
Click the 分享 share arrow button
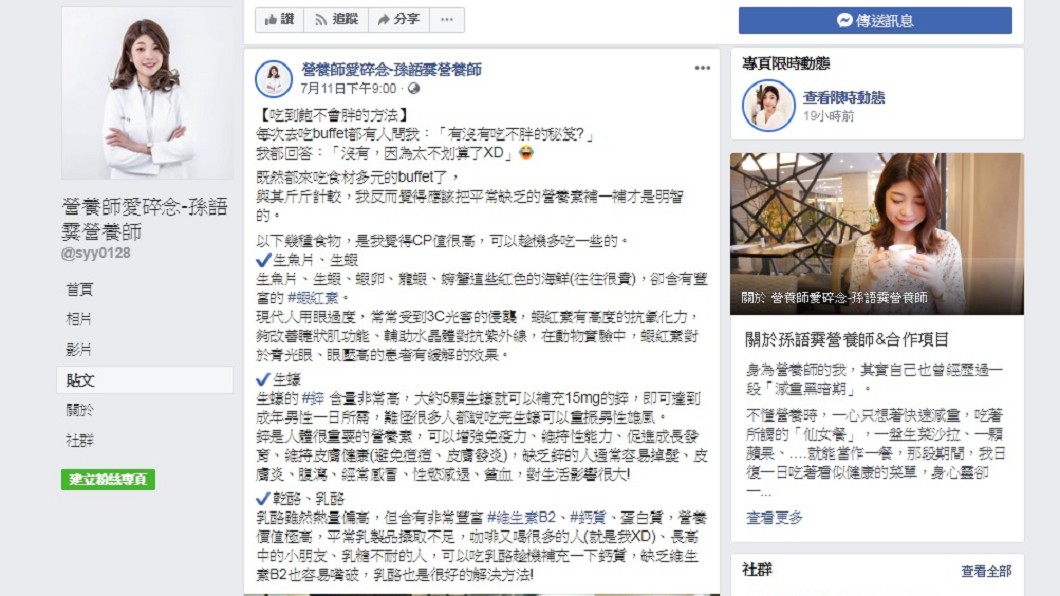pyautogui.click(x=399, y=20)
